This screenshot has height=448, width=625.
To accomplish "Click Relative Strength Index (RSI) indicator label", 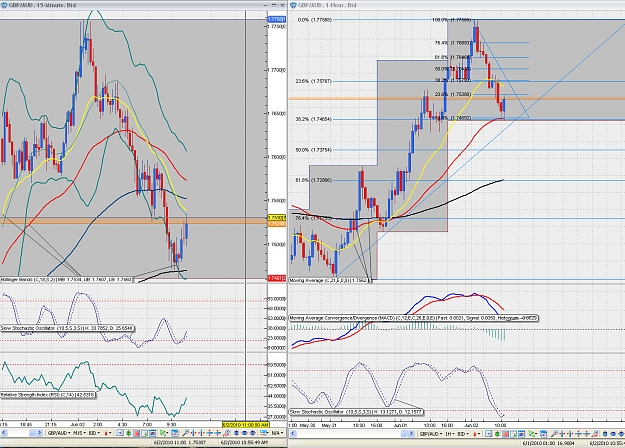I will click(47, 395).
